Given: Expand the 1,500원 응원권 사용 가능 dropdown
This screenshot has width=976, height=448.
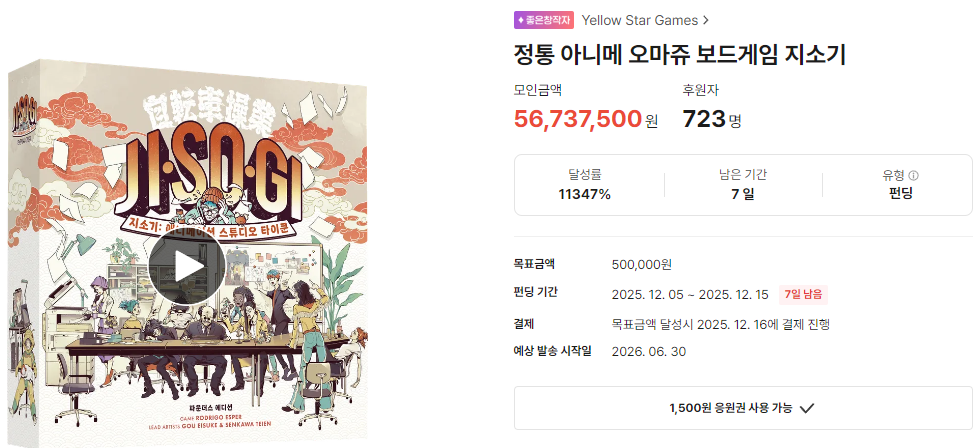Looking at the screenshot, I should tap(743, 407).
